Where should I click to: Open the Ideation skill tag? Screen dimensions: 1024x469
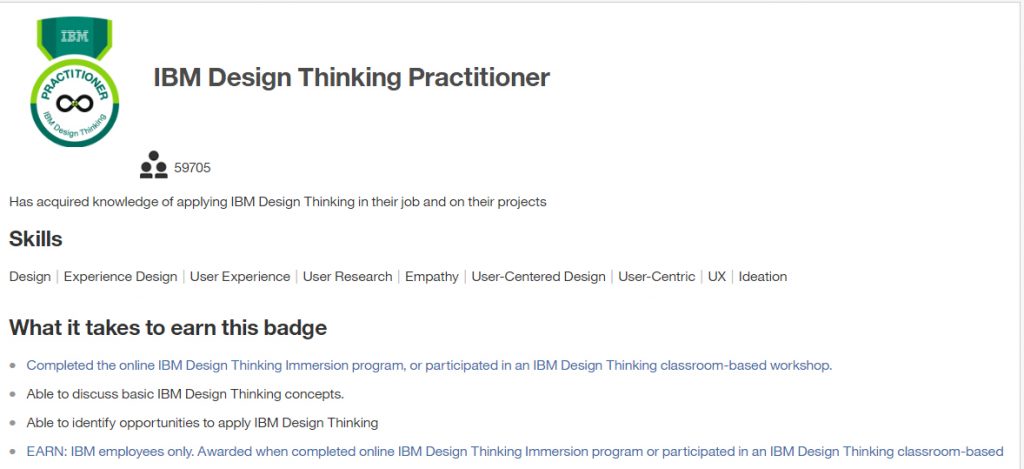763,276
